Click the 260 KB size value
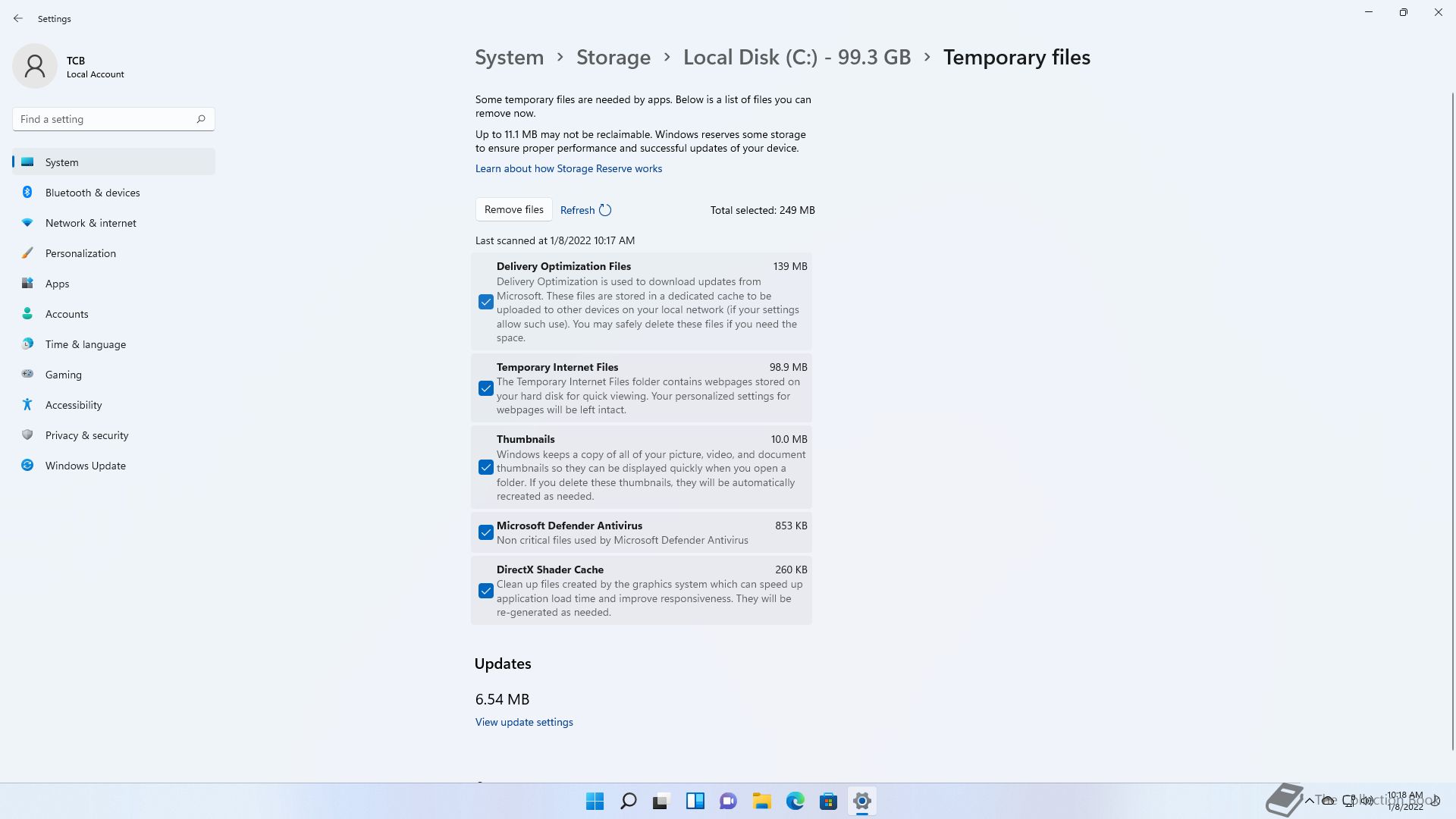The height and width of the screenshot is (819, 1456). (x=791, y=570)
